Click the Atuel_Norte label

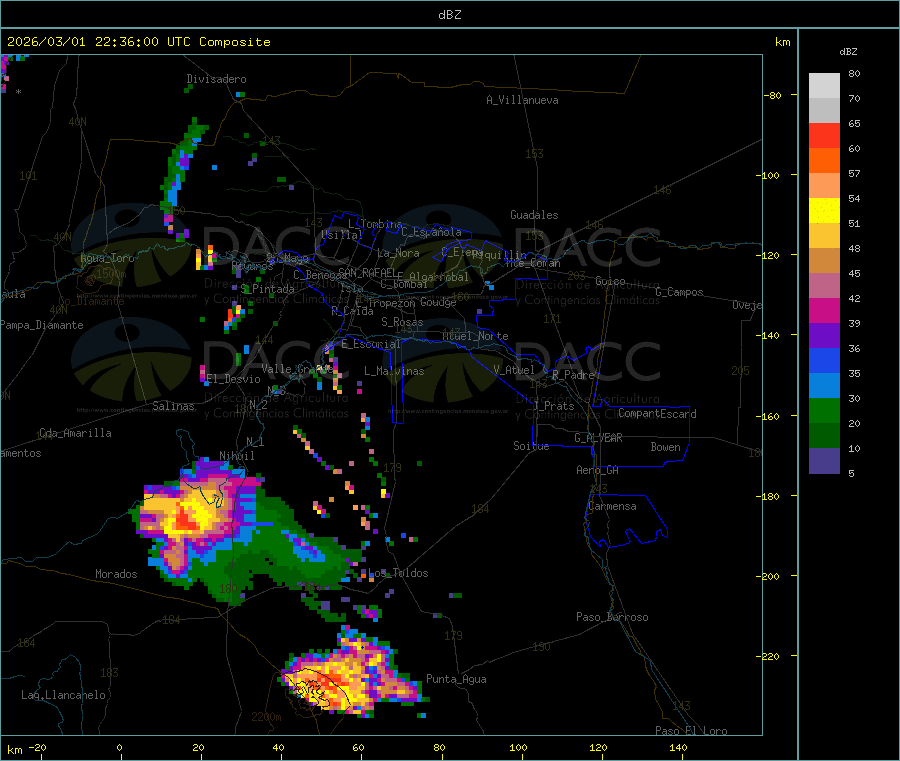(x=475, y=336)
